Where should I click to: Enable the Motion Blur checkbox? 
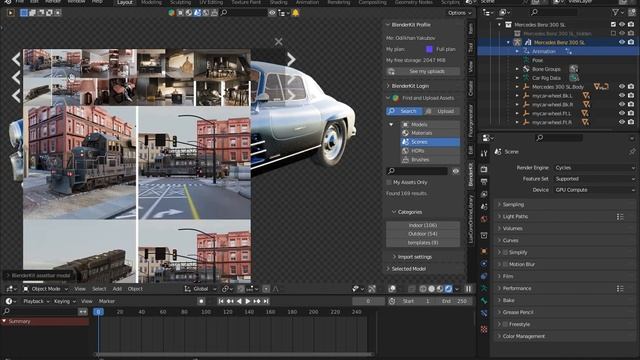(505, 264)
